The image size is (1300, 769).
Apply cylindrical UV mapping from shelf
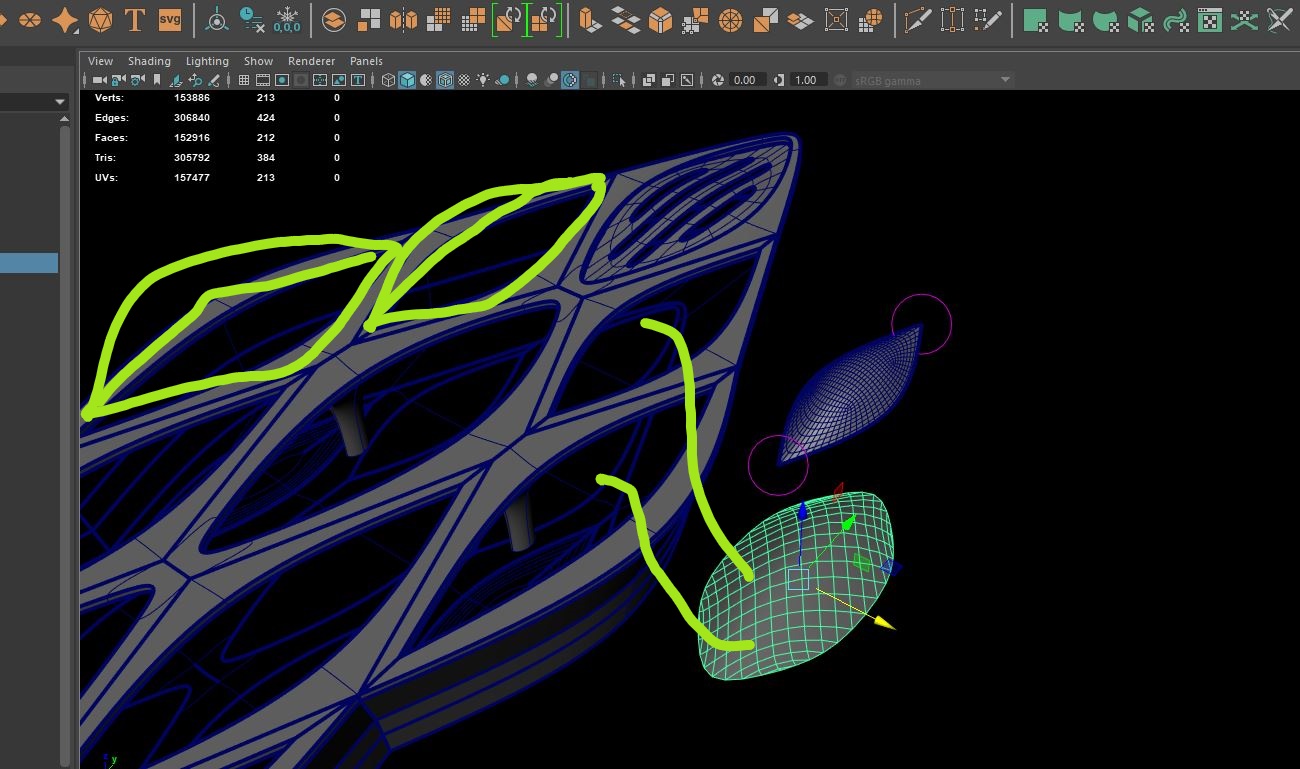[1071, 19]
